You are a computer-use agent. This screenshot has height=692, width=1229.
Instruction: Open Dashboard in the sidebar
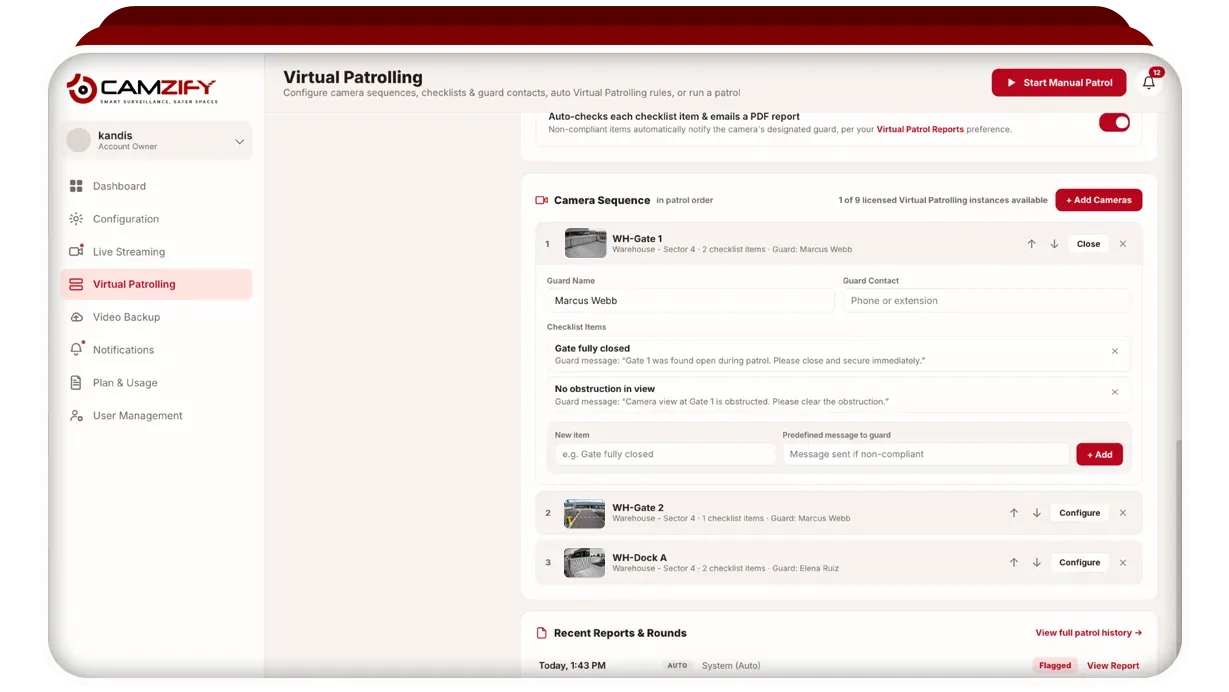(x=156, y=186)
